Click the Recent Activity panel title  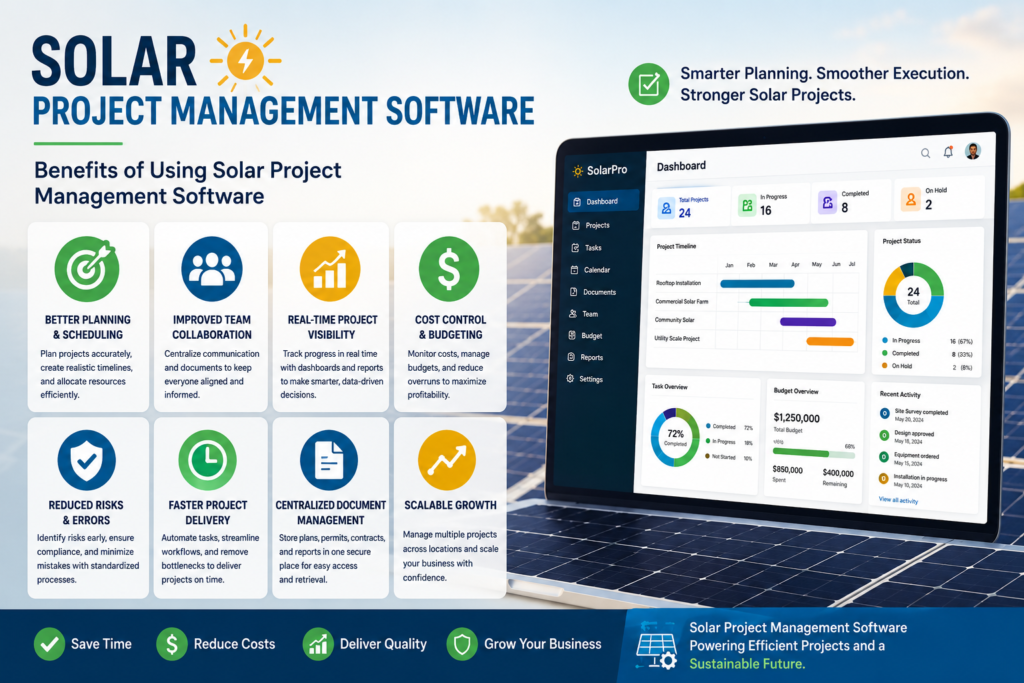point(900,394)
